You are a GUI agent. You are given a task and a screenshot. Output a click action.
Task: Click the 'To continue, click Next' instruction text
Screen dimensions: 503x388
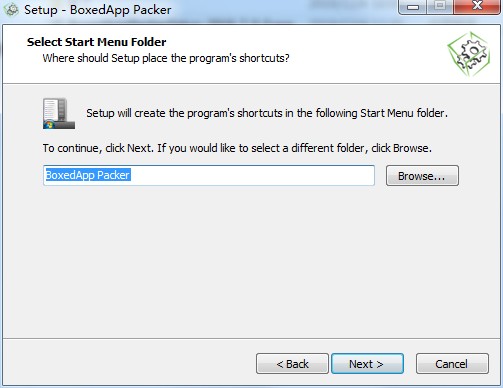coord(237,148)
